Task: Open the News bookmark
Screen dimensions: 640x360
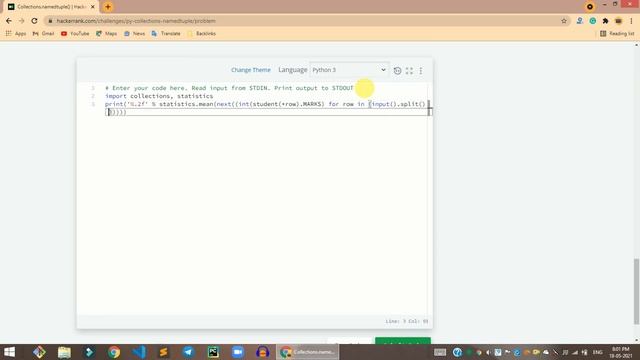Action: [134, 33]
